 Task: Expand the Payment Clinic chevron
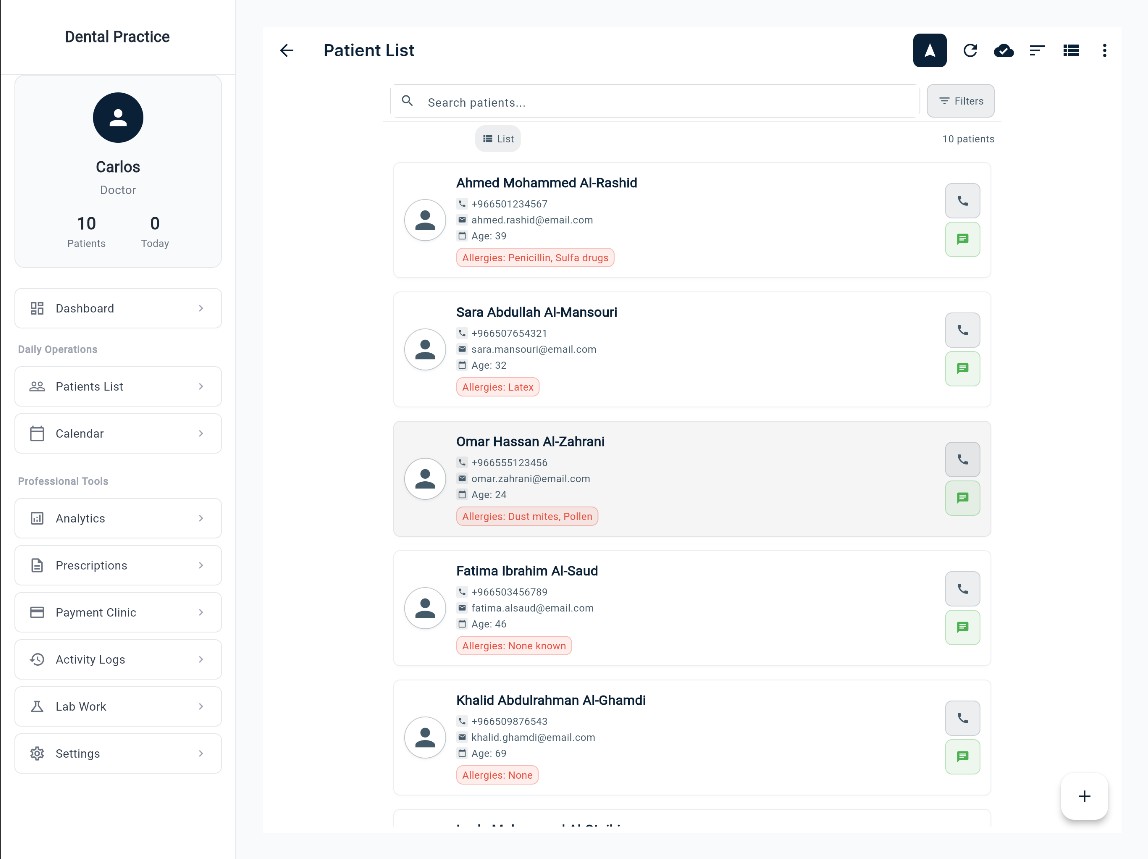pyautogui.click(x=201, y=612)
